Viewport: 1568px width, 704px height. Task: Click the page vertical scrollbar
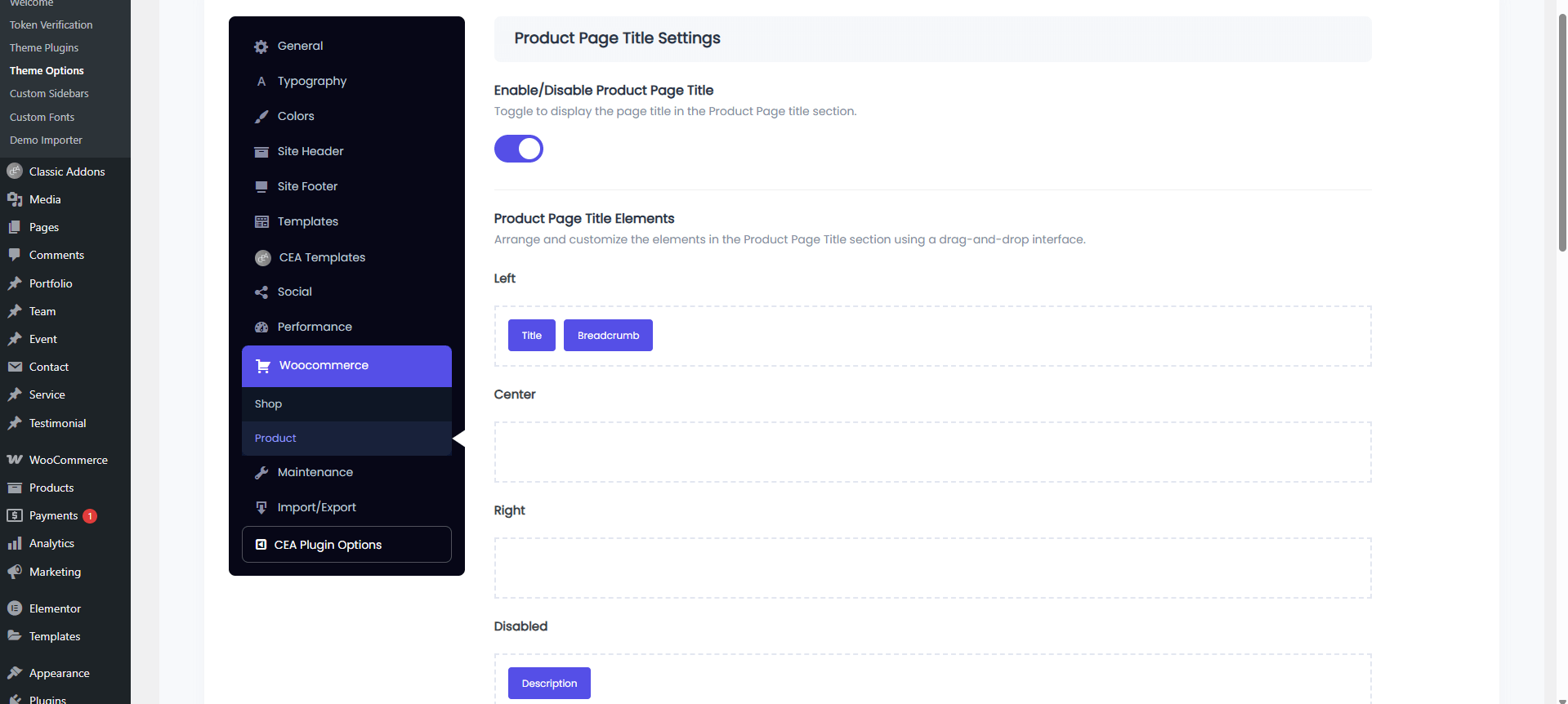click(x=1561, y=131)
